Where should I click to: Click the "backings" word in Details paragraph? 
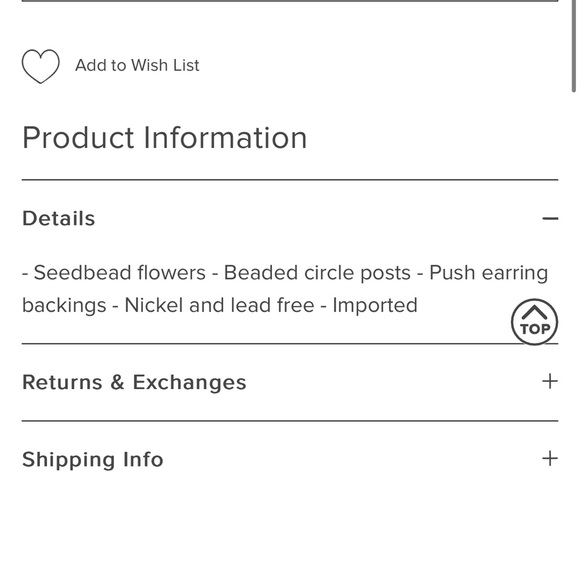pyautogui.click(x=64, y=306)
